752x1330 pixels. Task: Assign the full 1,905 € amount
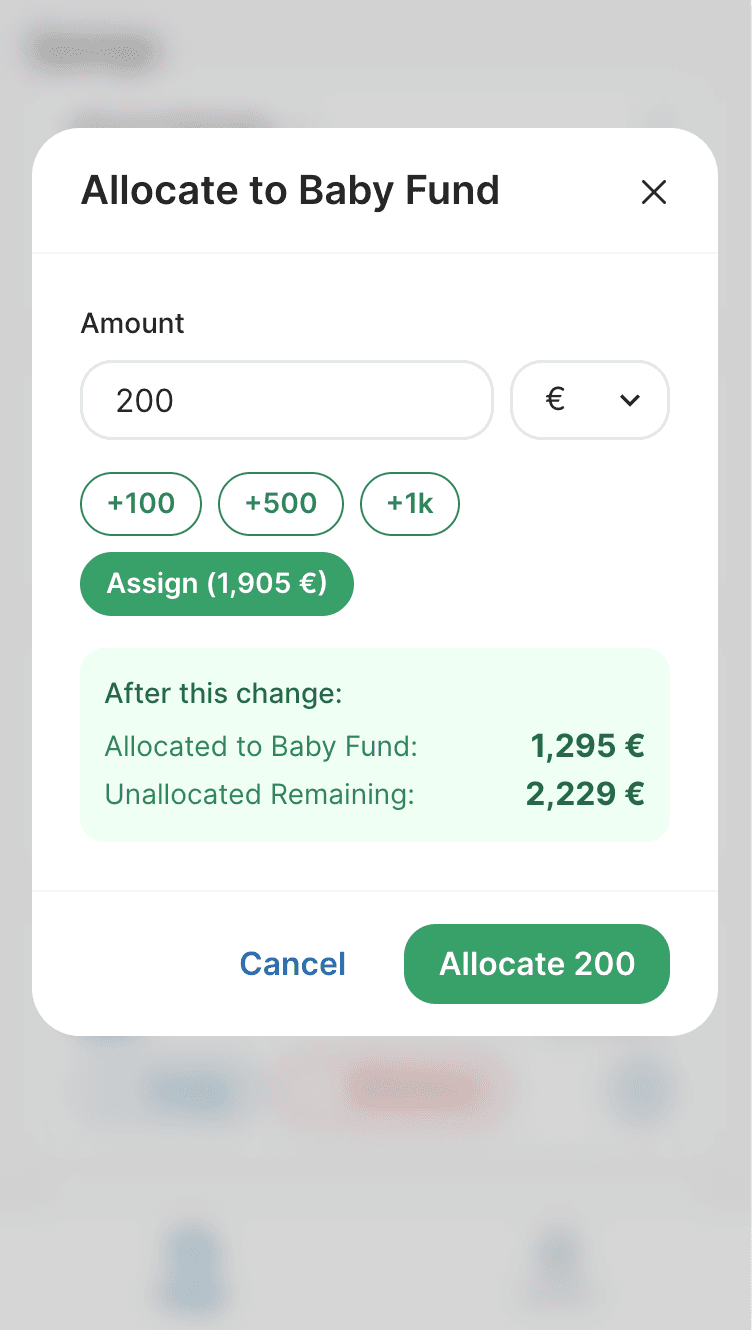(x=216, y=583)
